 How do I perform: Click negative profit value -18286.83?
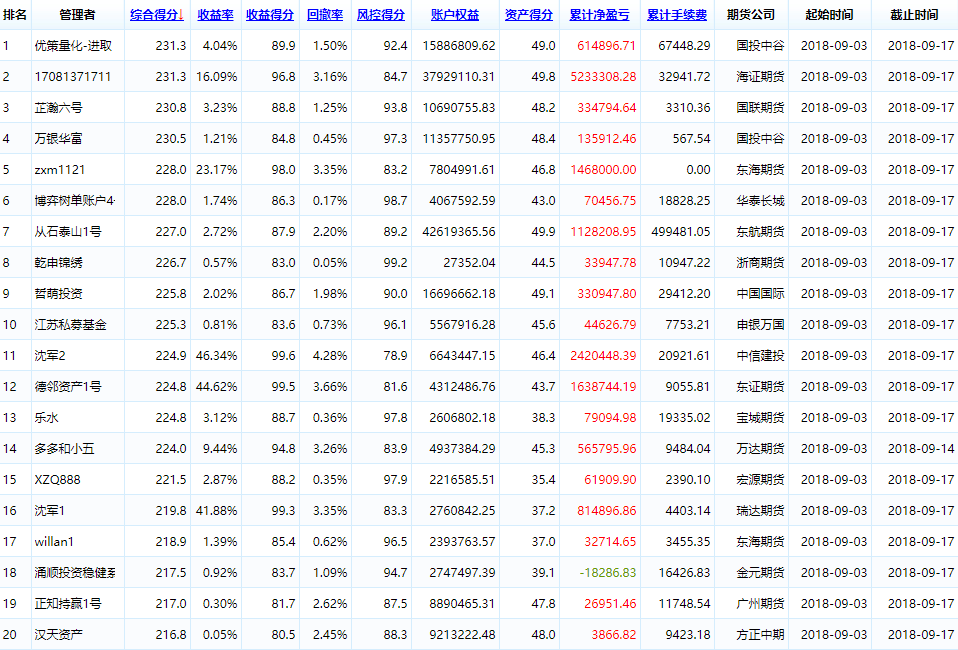(x=608, y=573)
